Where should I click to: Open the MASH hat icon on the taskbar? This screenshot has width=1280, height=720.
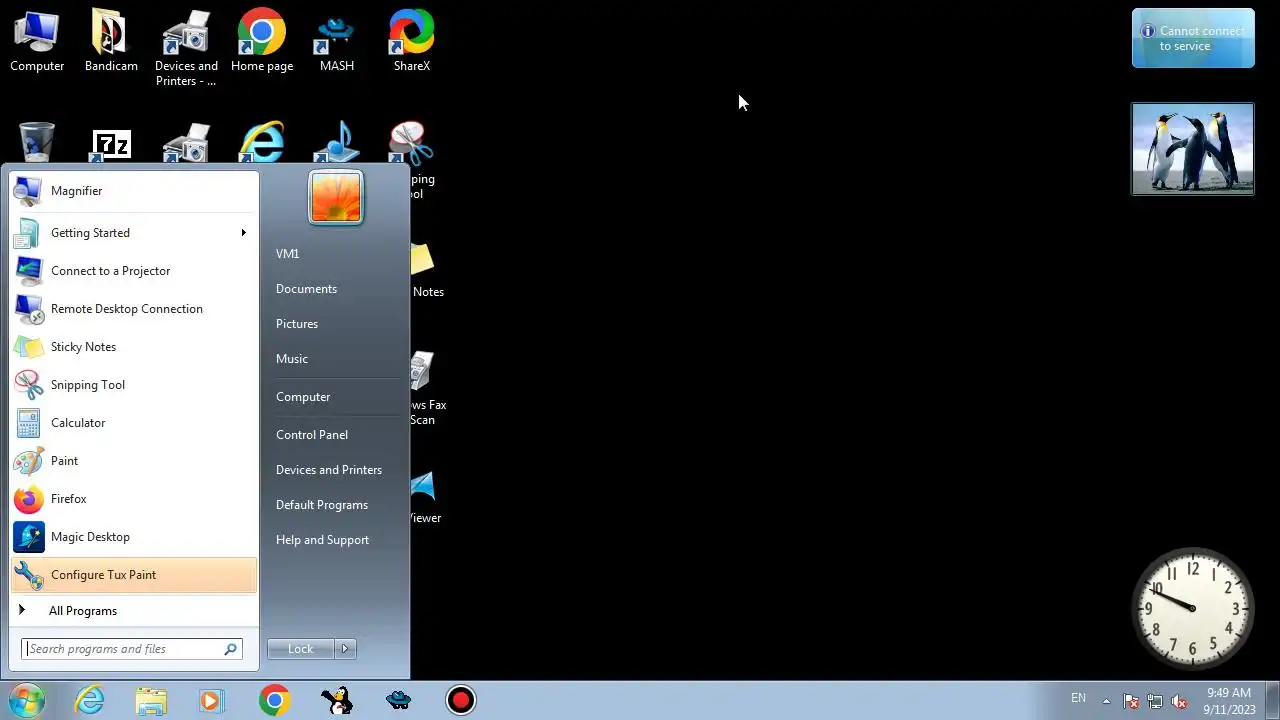[x=398, y=700]
